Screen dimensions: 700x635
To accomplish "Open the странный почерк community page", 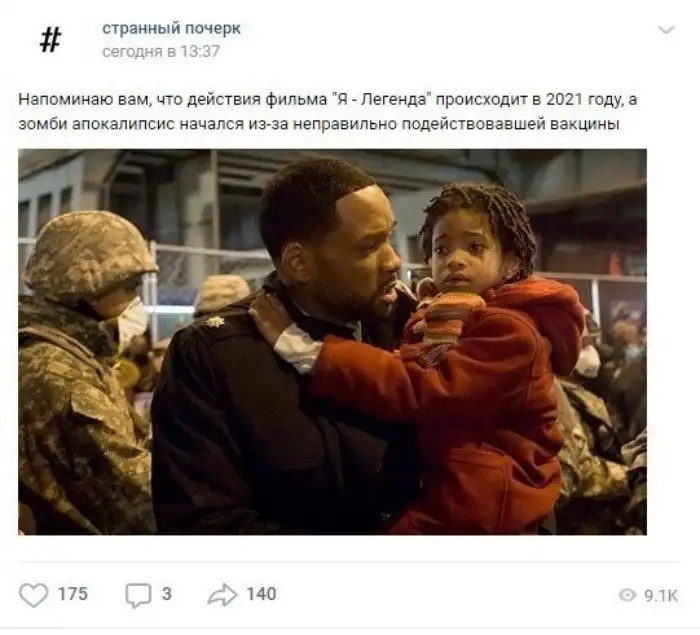I will pyautogui.click(x=171, y=29).
